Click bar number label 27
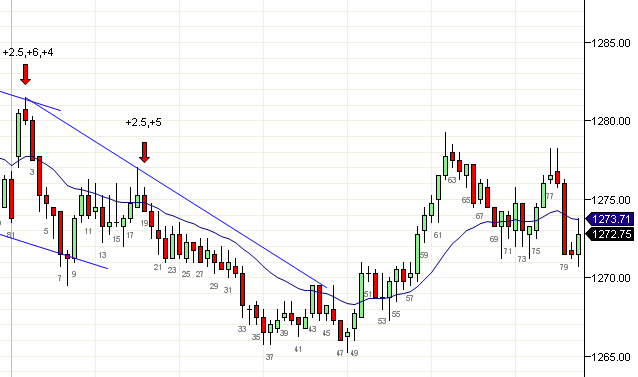Screen dimensions: 638x377 pyautogui.click(x=199, y=274)
